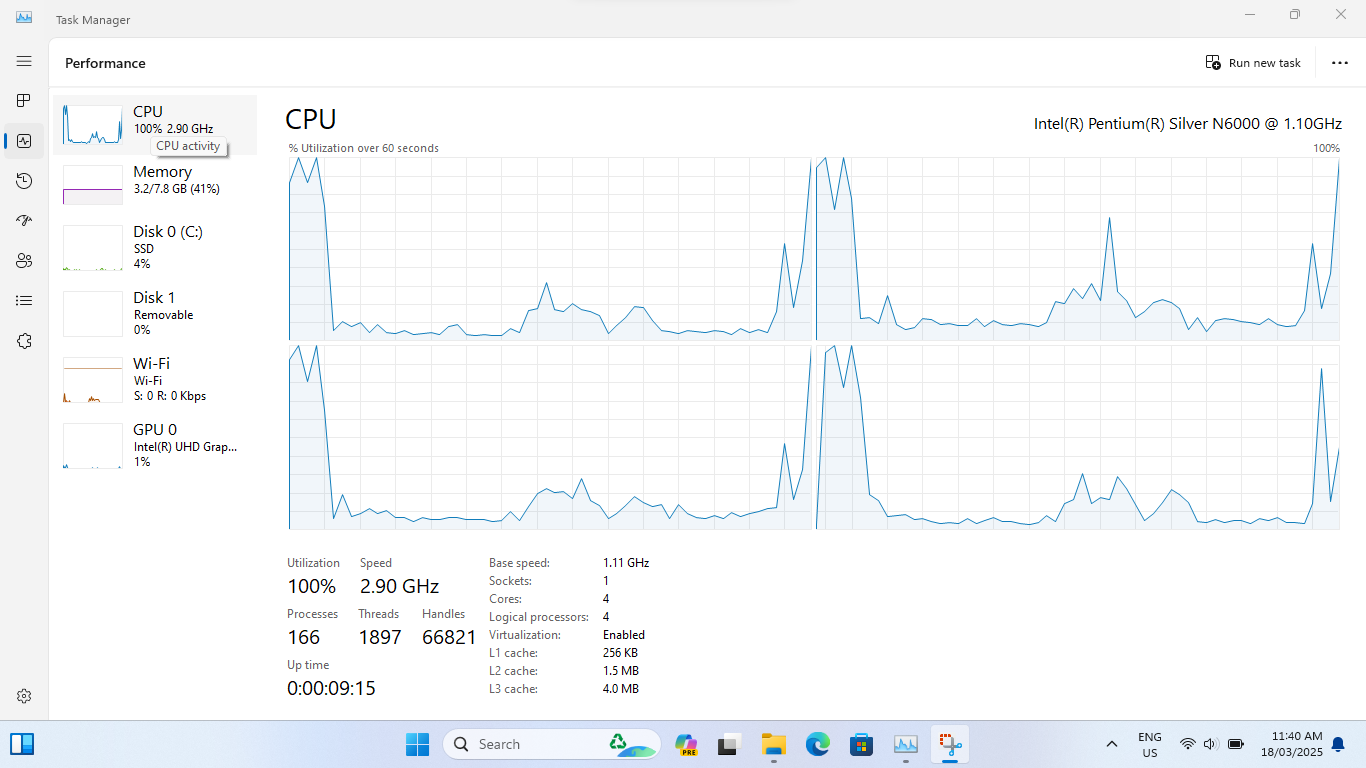This screenshot has width=1366, height=768.
Task: Open the Services page puzzle icon
Action: pos(24,341)
